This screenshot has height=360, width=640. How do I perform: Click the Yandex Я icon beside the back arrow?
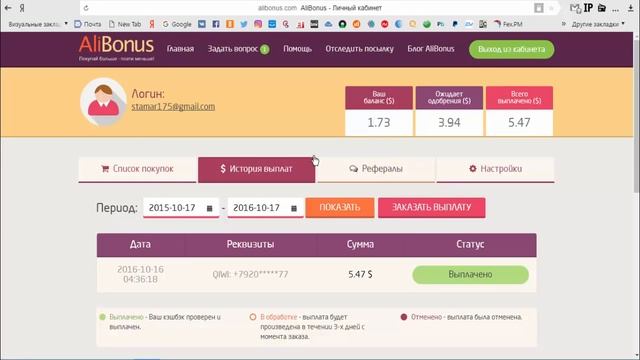tap(22, 8)
